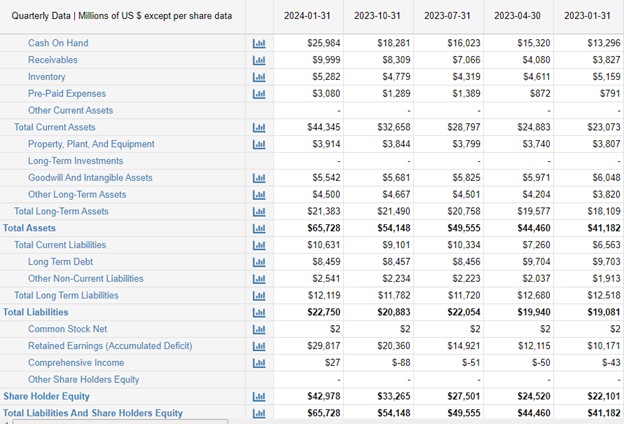Open the Comprehensive Income chart icon
Viewport: 624px width, 424px height.
coord(258,363)
